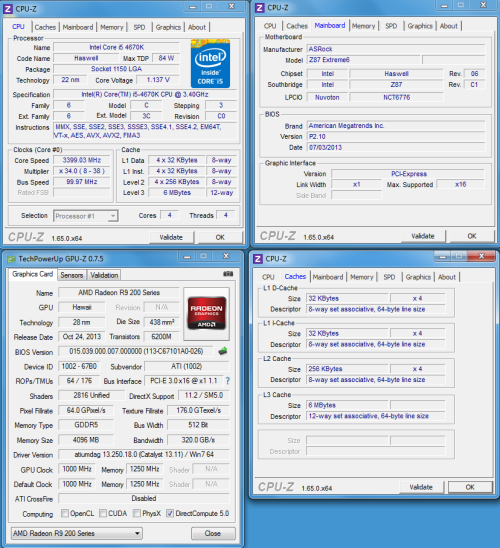
Task: Click the GPU-Z BIOS Version field
Action: click(136, 351)
